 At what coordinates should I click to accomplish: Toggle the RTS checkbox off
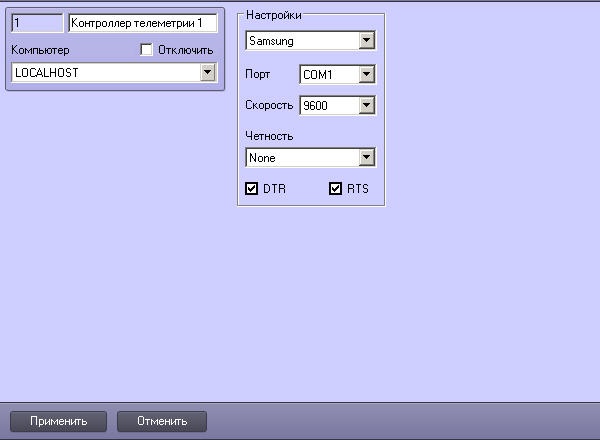(336, 188)
